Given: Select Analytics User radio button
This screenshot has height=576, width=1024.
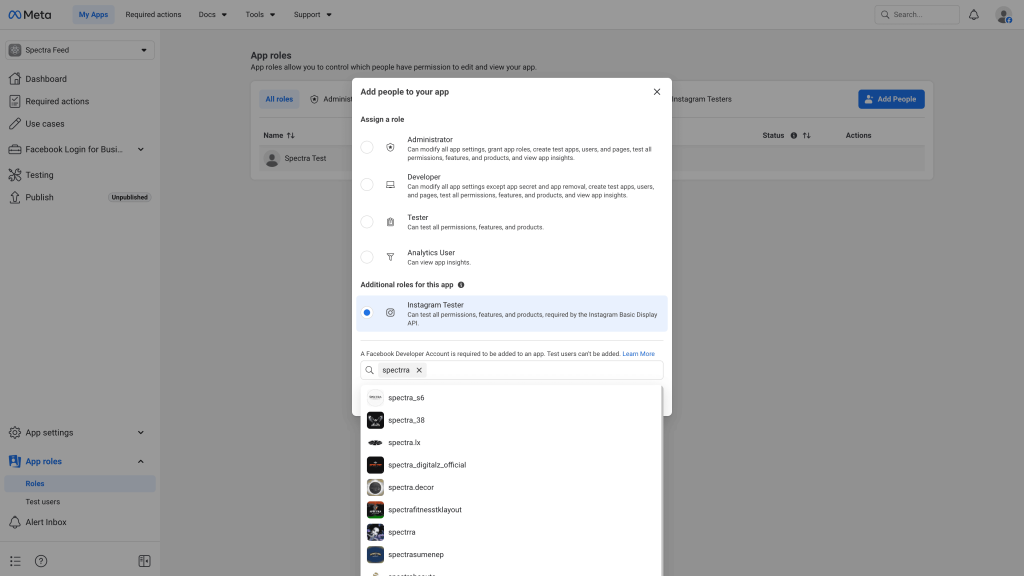Looking at the screenshot, I should 367,257.
